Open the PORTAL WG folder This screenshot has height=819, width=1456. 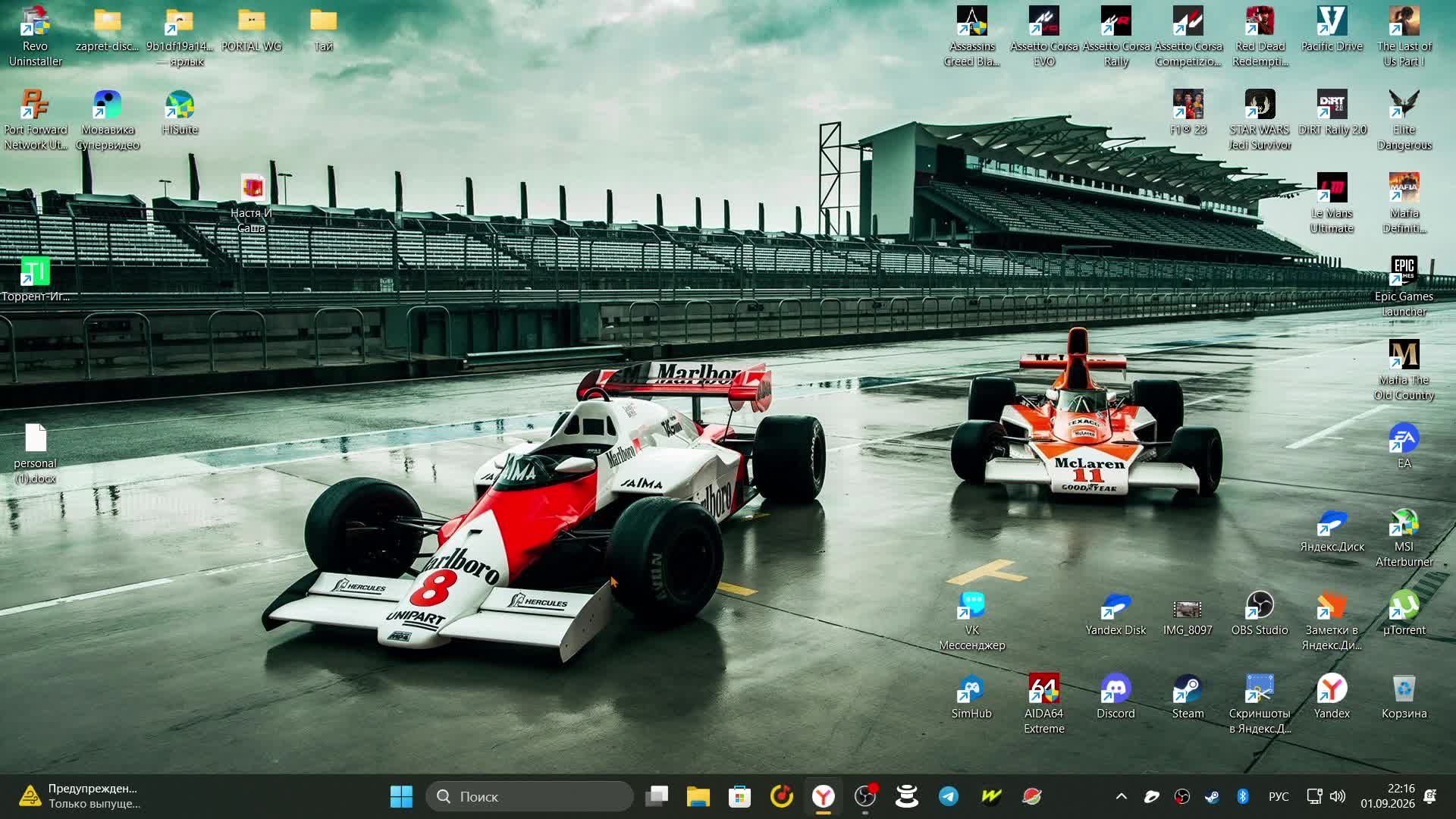pyautogui.click(x=251, y=30)
